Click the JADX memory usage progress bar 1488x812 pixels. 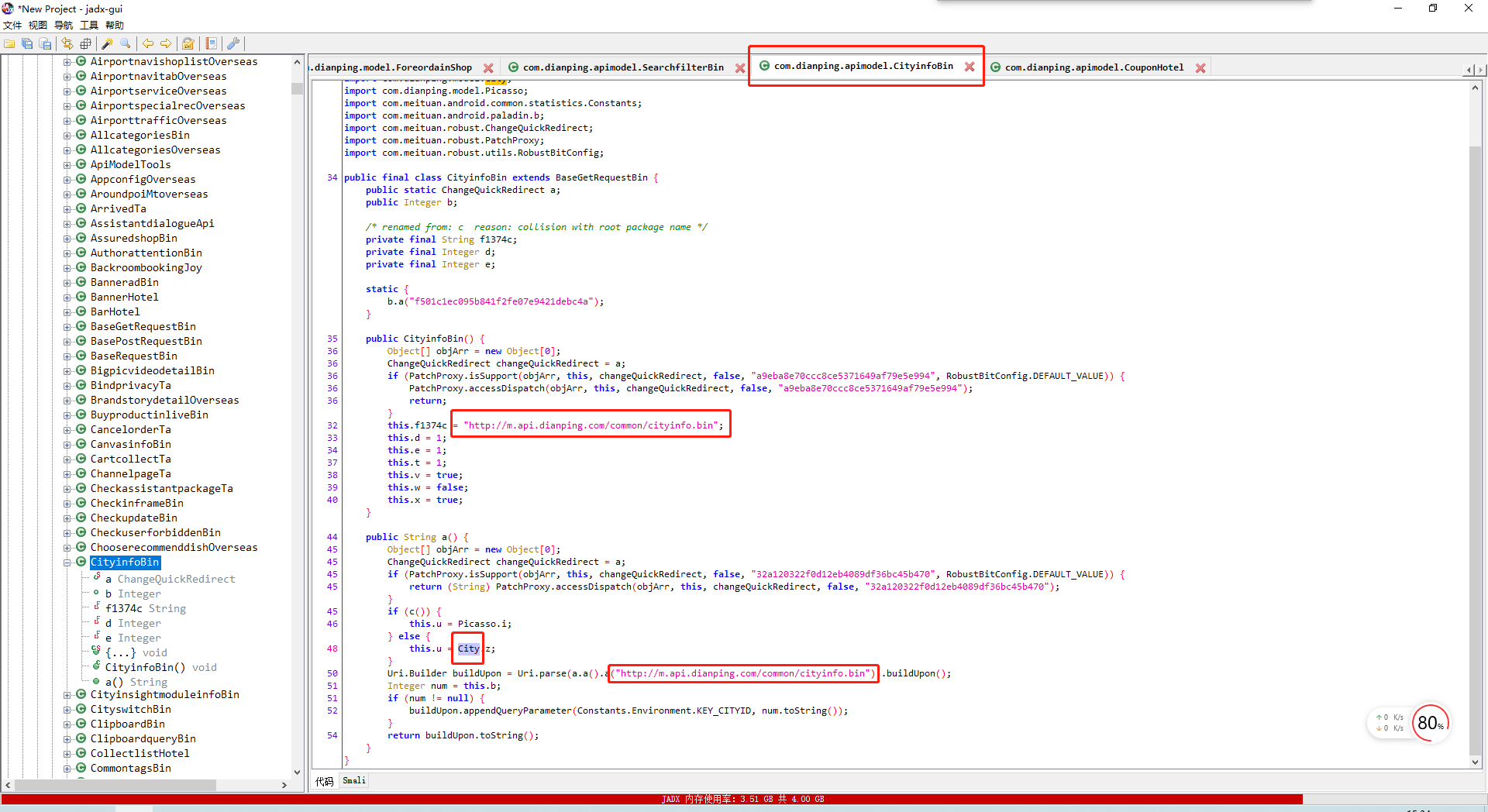[742, 799]
